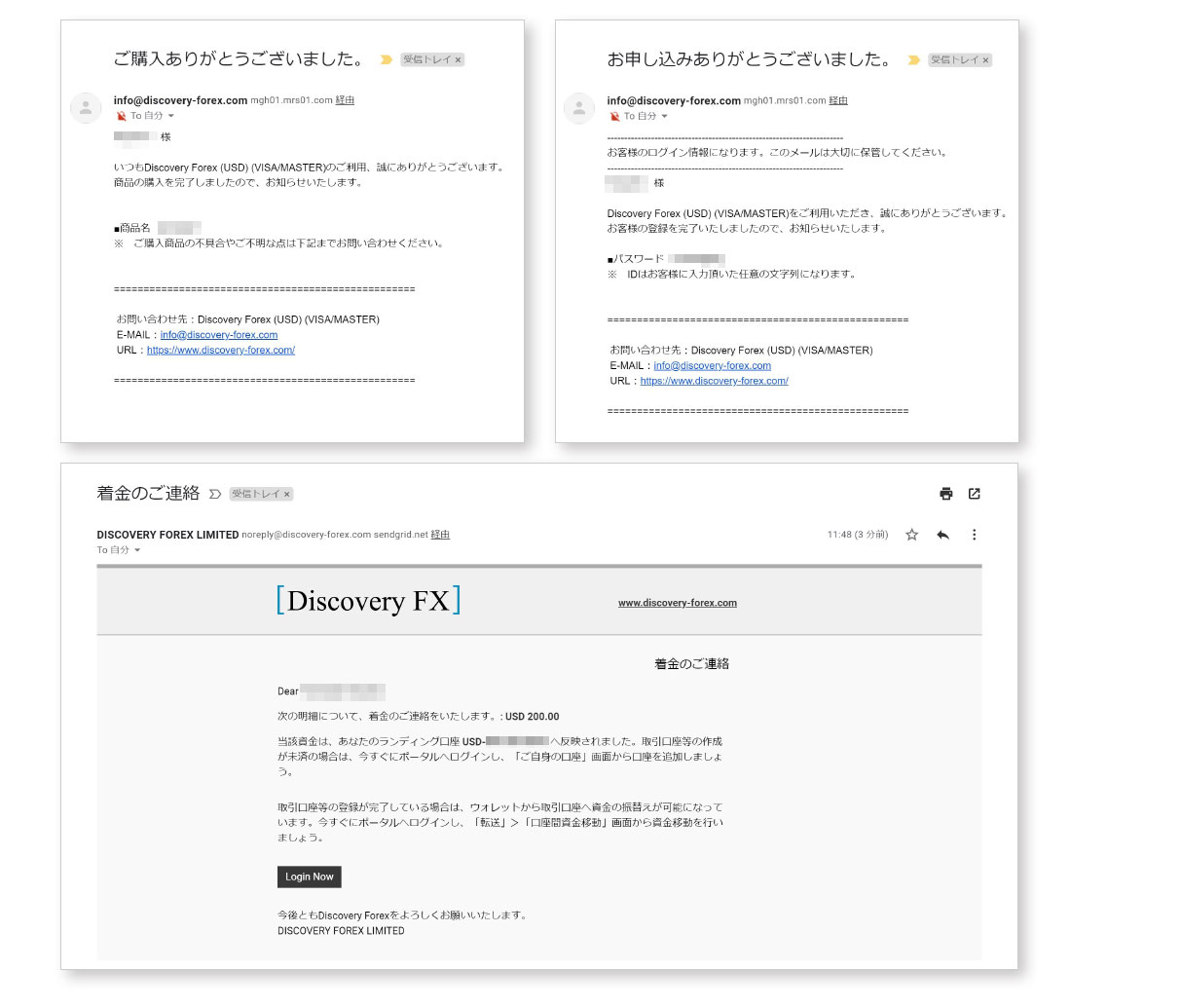Image resolution: width=1181 pixels, height=1008 pixels.
Task: Toggle importance marker on お申し込みありがとうございました email
Action: pyautogui.click(x=913, y=59)
